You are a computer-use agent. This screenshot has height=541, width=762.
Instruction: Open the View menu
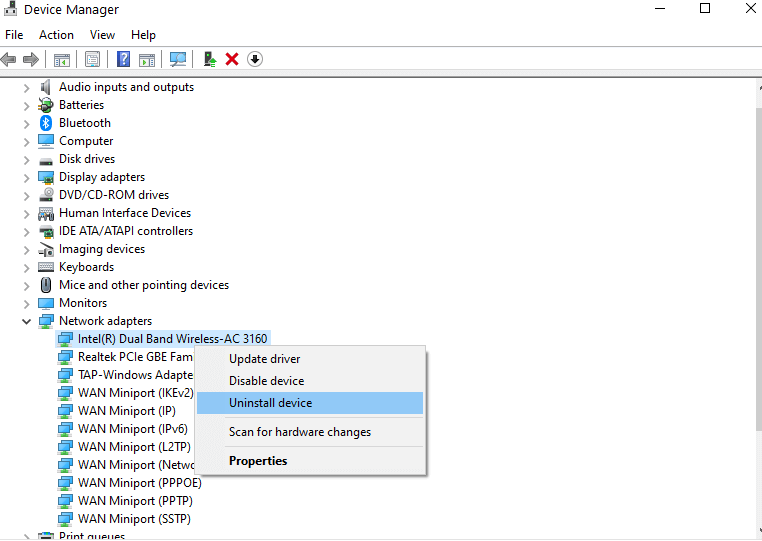102,35
